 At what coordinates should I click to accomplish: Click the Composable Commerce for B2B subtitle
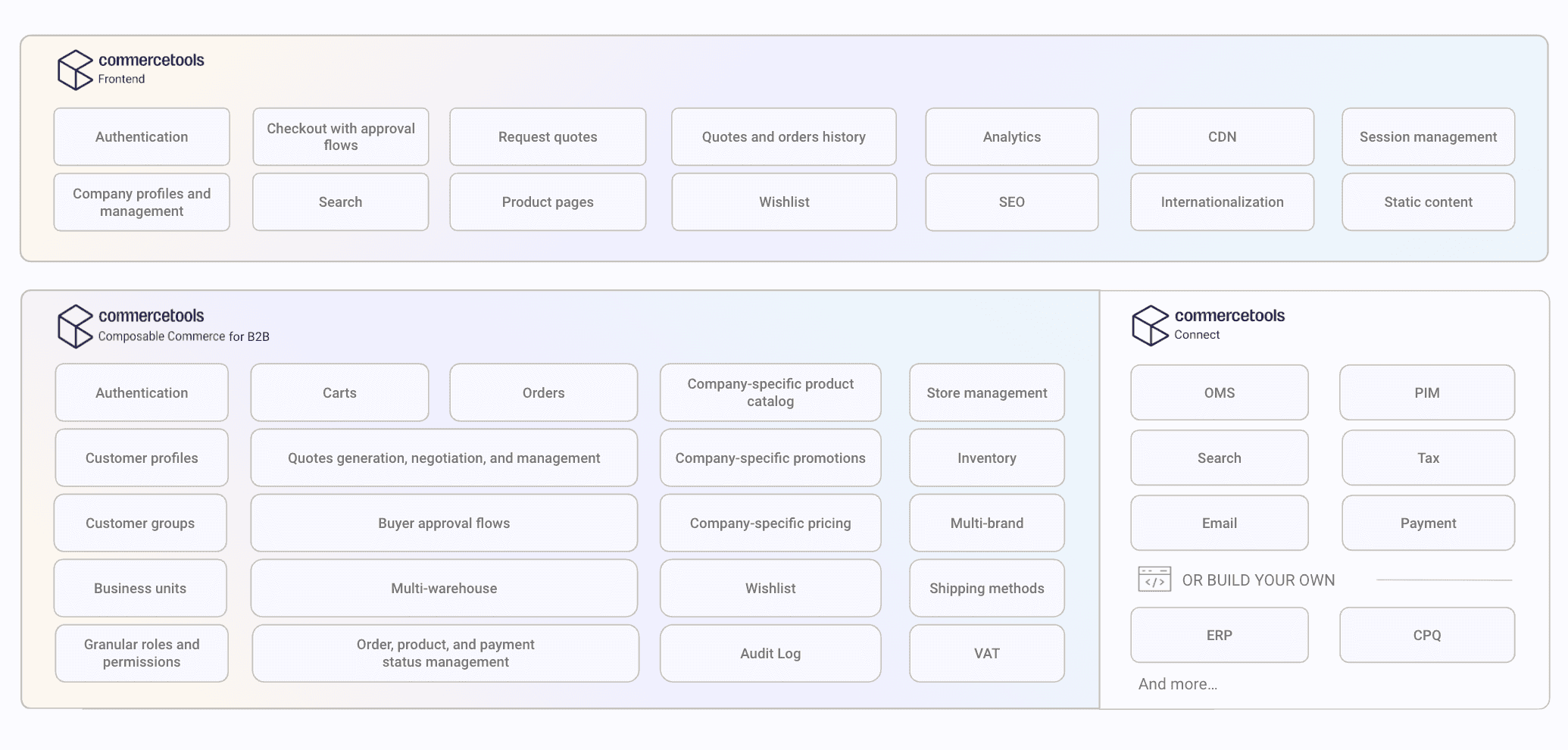coord(184,336)
